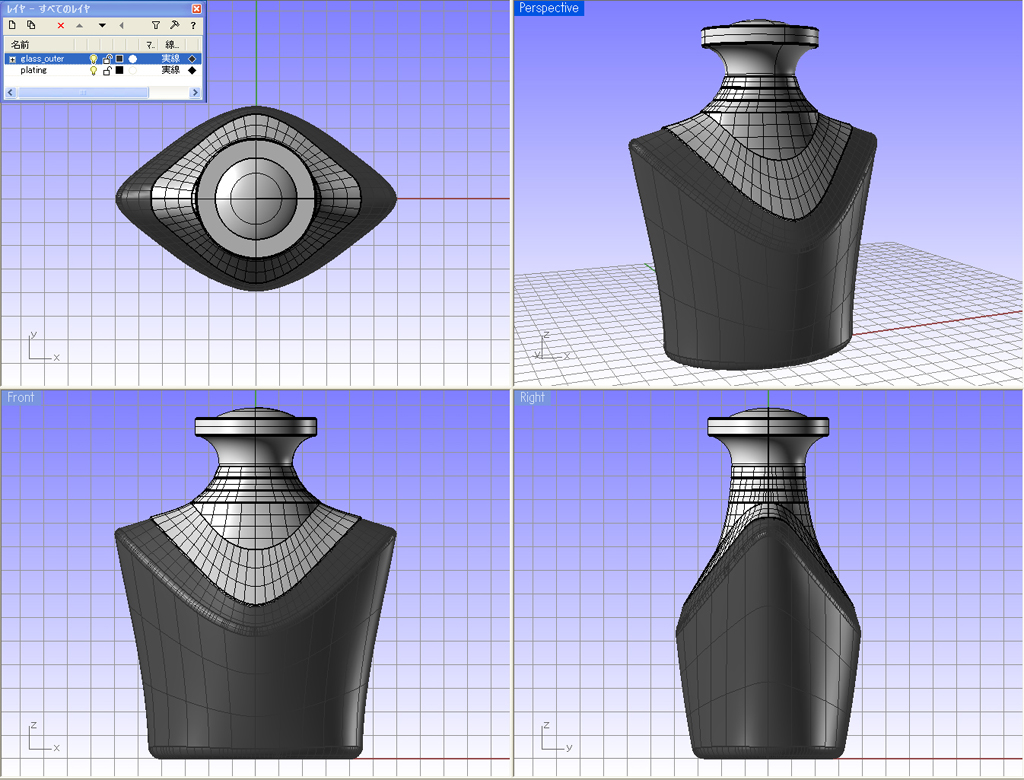Open linetype setting for plating layer

171,71
